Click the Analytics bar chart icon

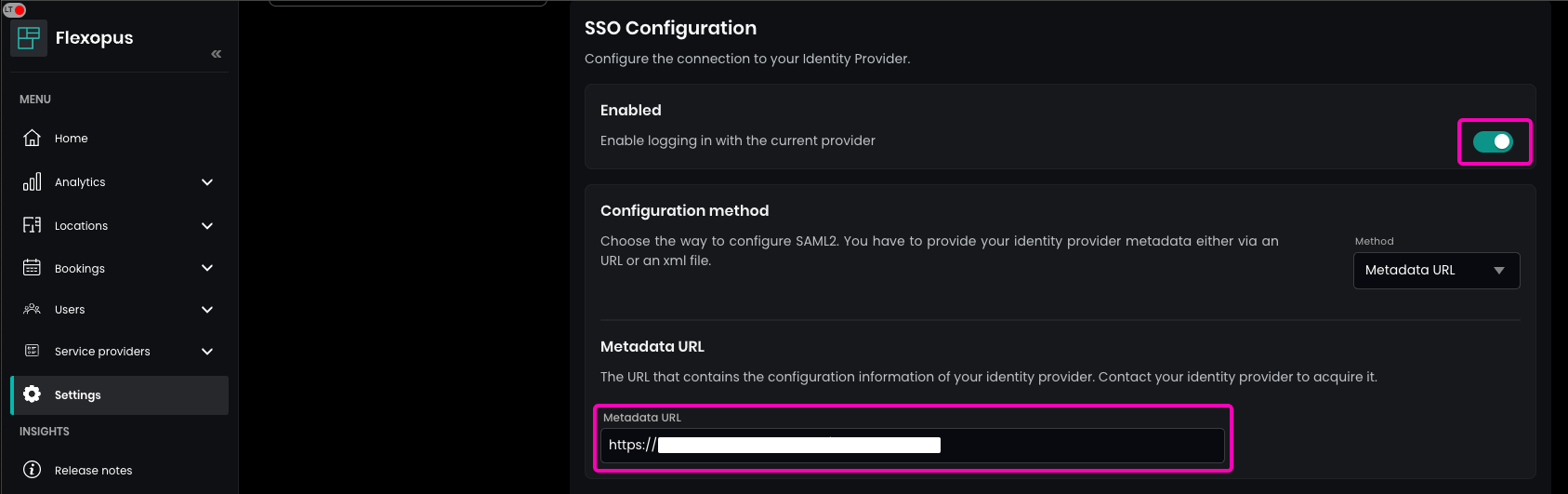coord(32,181)
